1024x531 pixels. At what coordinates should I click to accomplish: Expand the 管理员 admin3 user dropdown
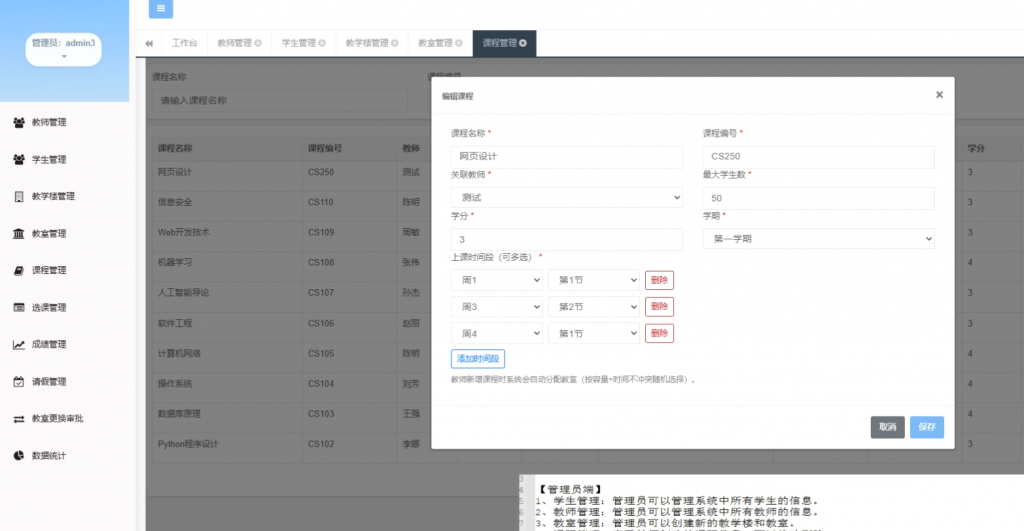pyautogui.click(x=63, y=49)
